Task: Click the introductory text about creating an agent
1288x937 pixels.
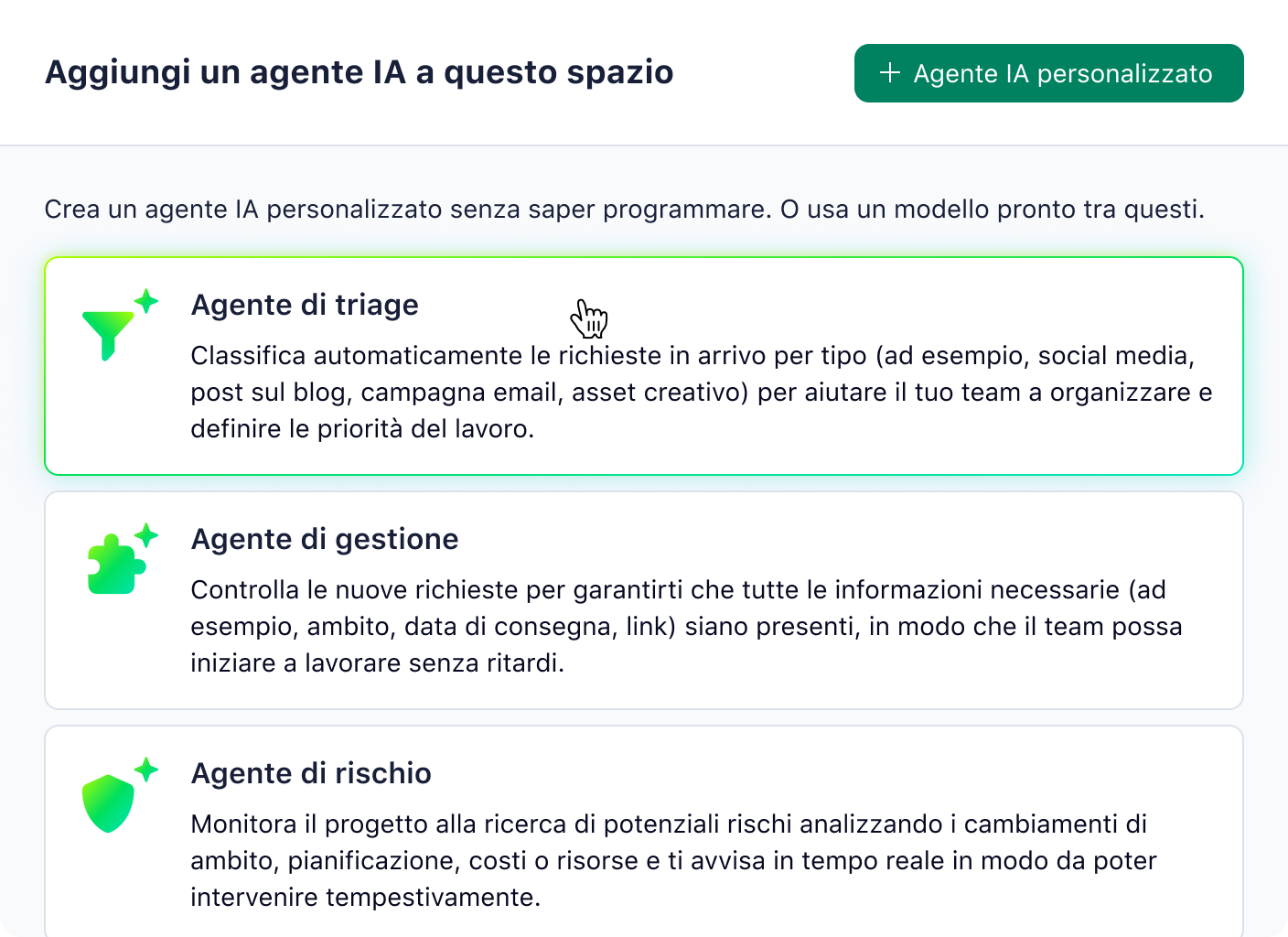Action: (x=626, y=209)
